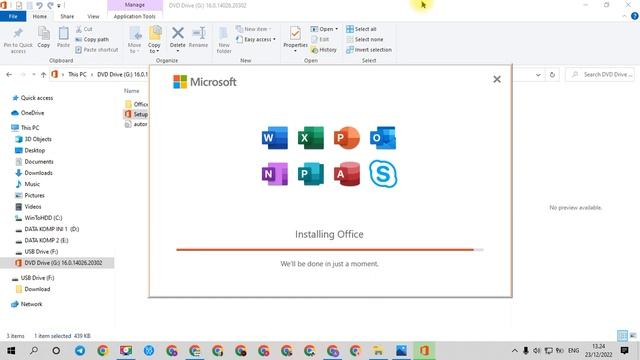Click the Excel icon in Office installer
This screenshot has height=360, width=640.
pos(311,138)
